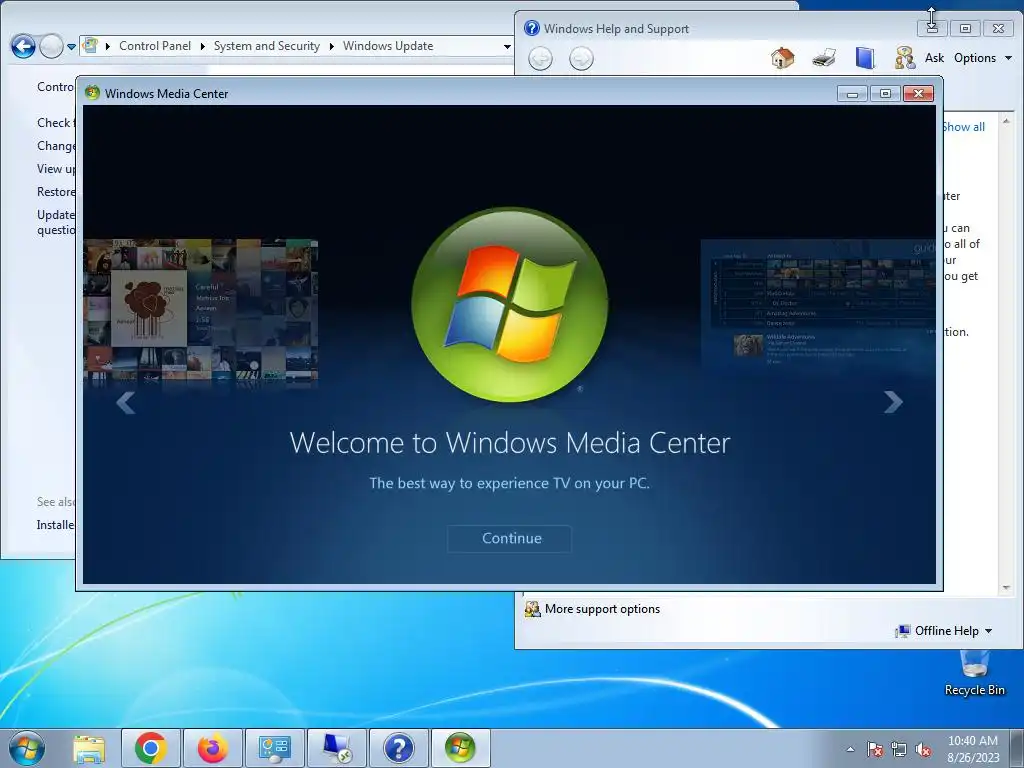Click the computer monitor taskbar icon
Viewport: 1024px width, 768px height.
pyautogui.click(x=337, y=748)
